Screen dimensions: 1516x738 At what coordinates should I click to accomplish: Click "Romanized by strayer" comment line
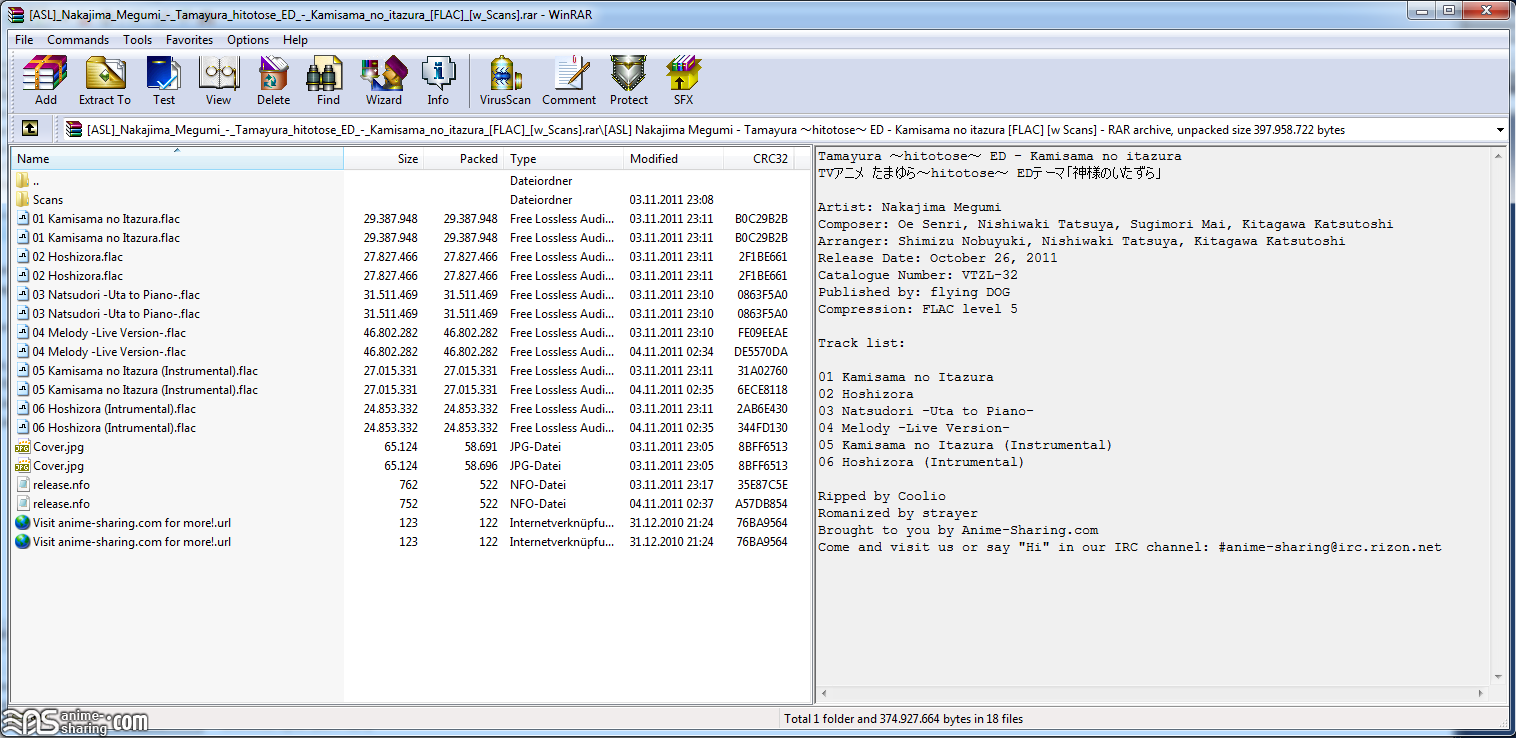pyautogui.click(x=898, y=513)
